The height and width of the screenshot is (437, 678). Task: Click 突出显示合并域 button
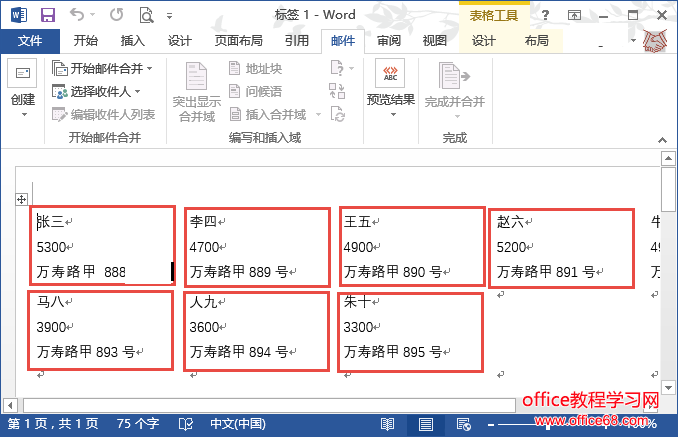click(197, 92)
